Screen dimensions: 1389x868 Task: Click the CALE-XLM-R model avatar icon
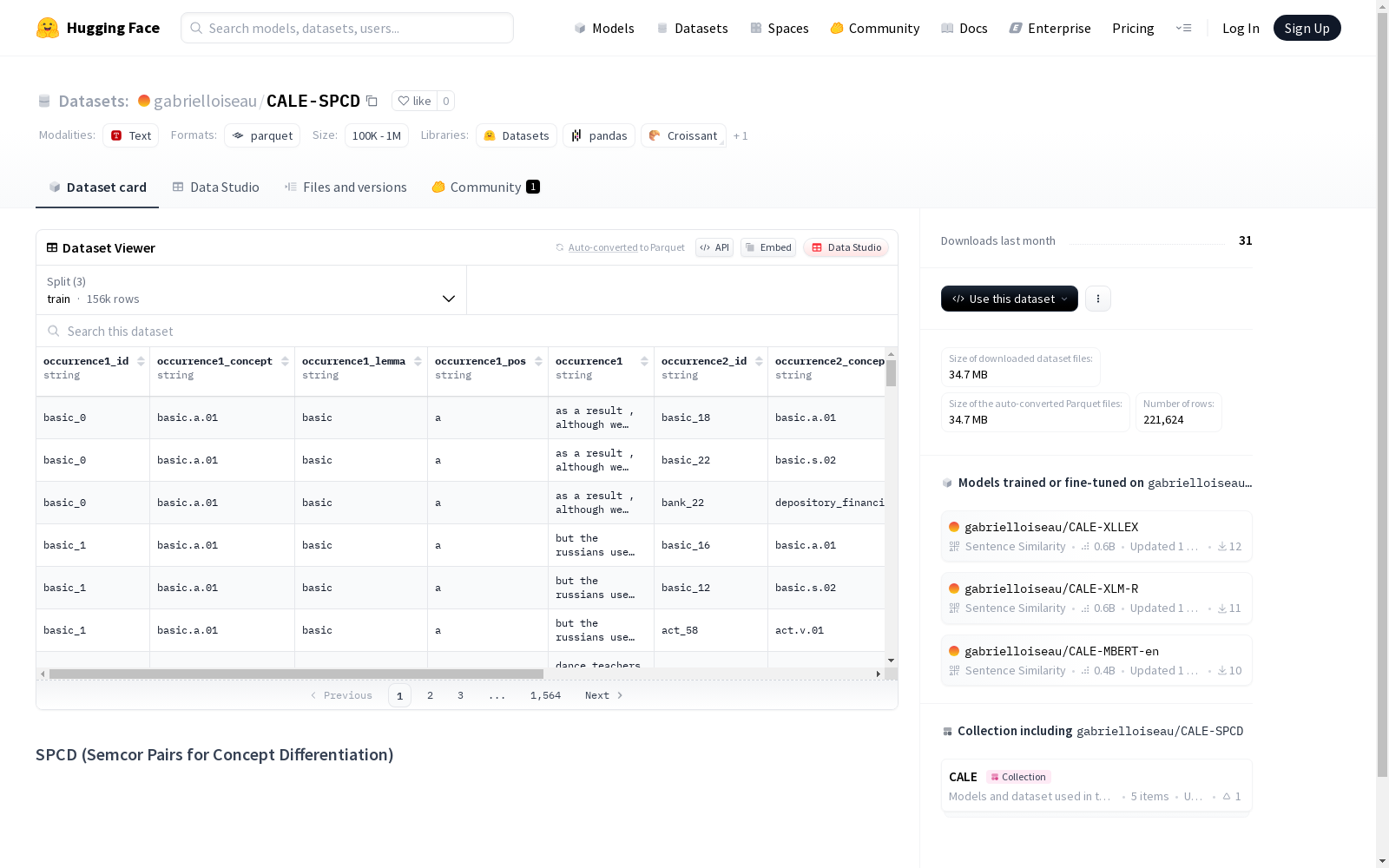tap(954, 589)
